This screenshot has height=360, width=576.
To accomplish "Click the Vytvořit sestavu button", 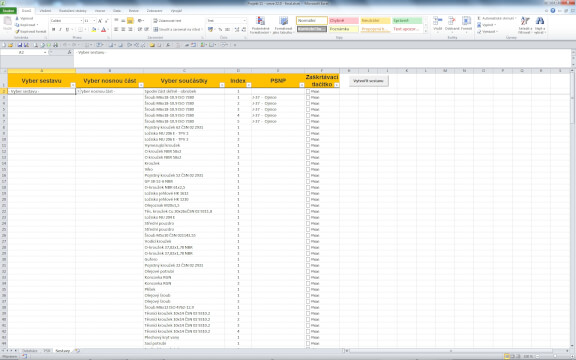I will [368, 81].
